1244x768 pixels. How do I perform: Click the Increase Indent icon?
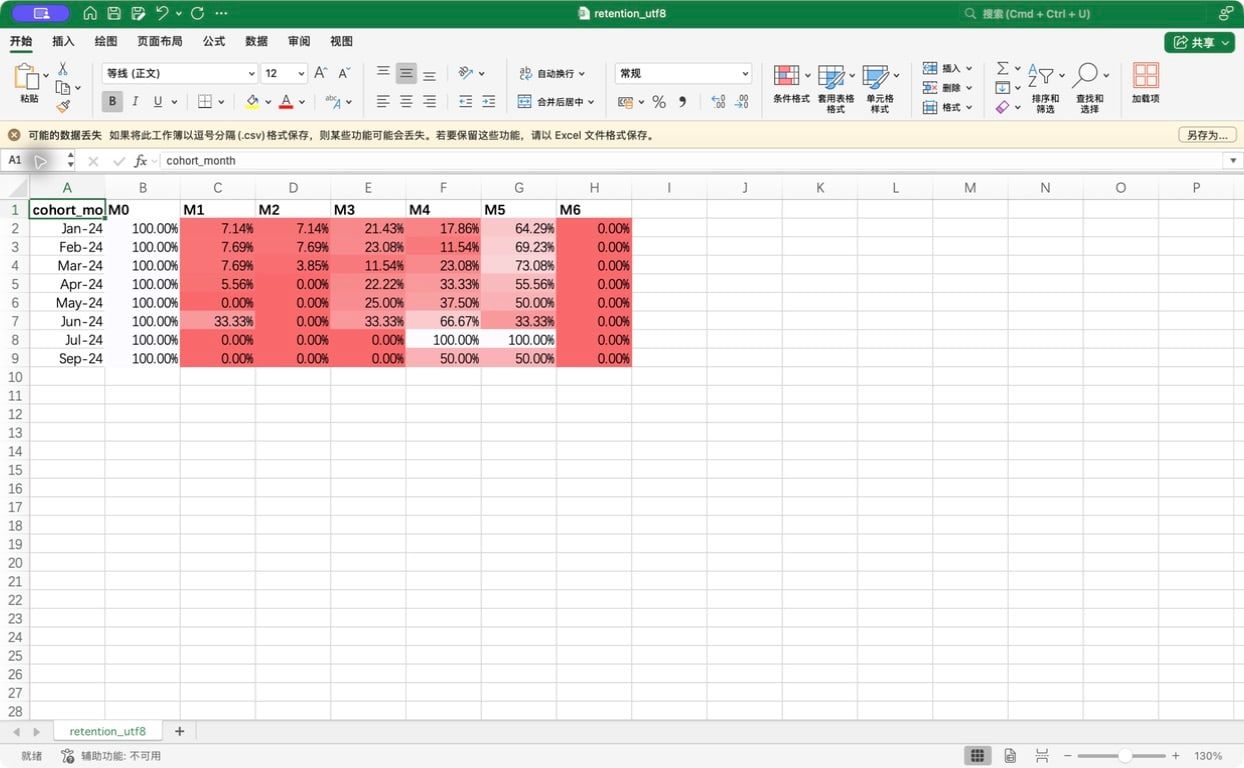(x=488, y=101)
